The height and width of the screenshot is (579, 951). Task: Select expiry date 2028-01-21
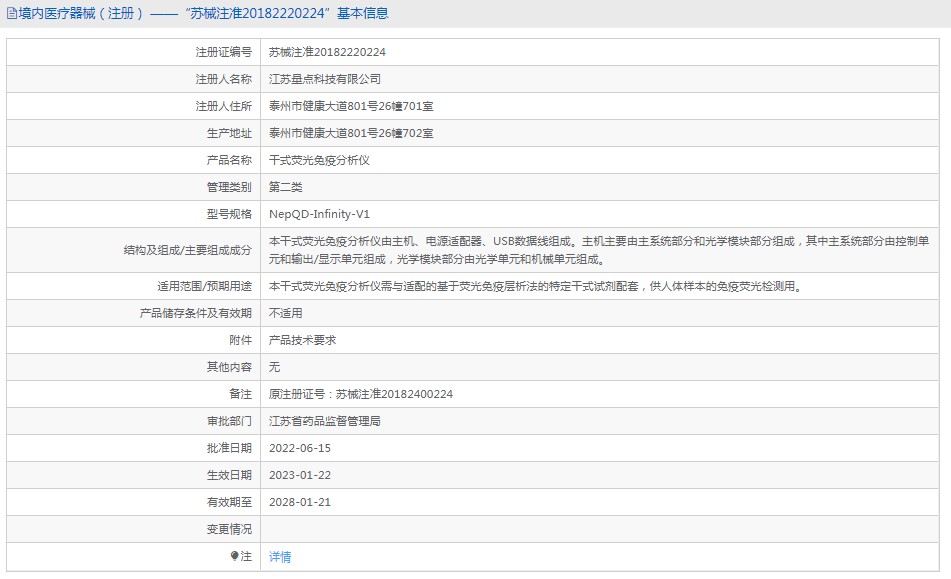(x=300, y=502)
